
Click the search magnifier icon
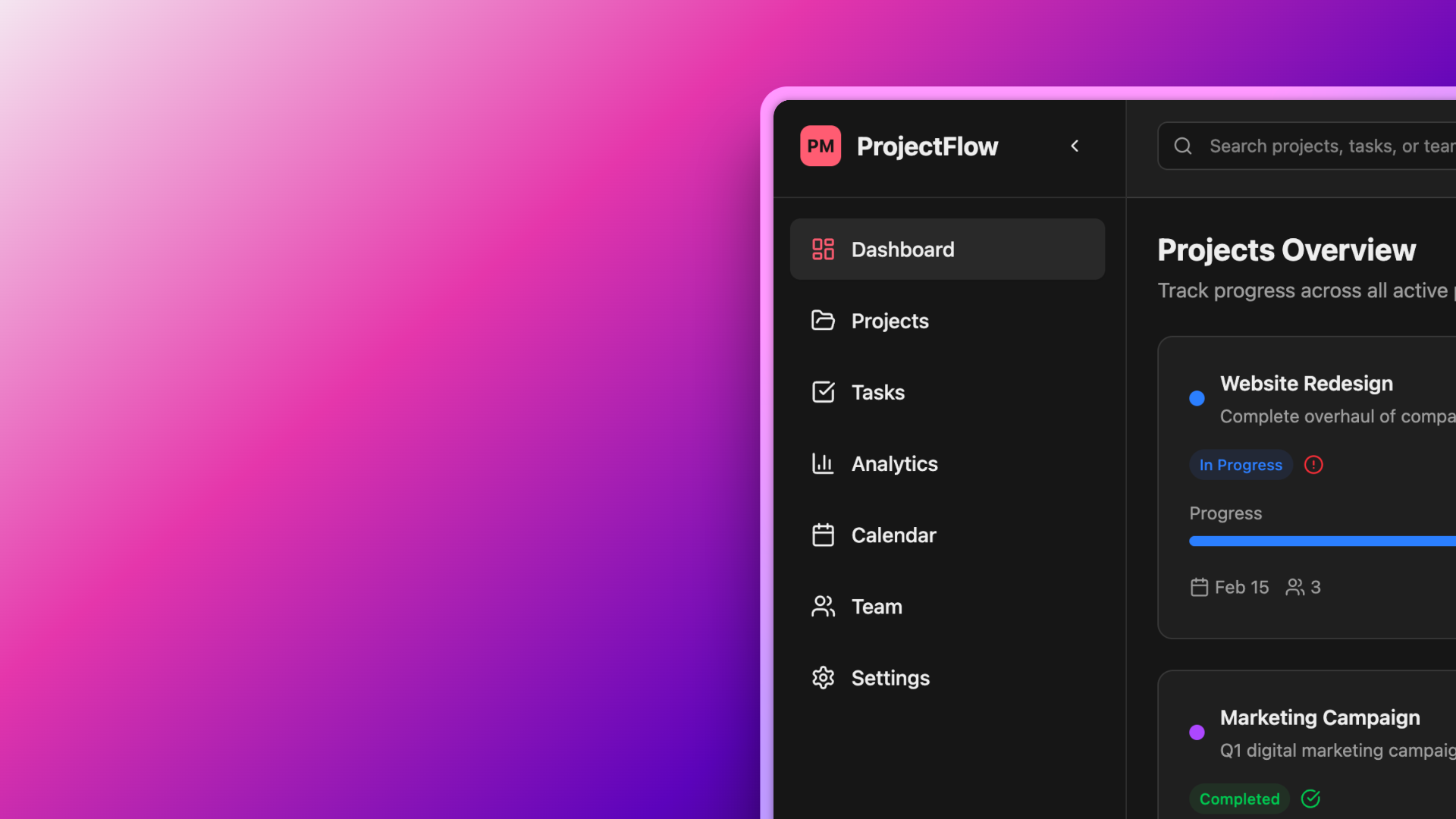(x=1183, y=146)
